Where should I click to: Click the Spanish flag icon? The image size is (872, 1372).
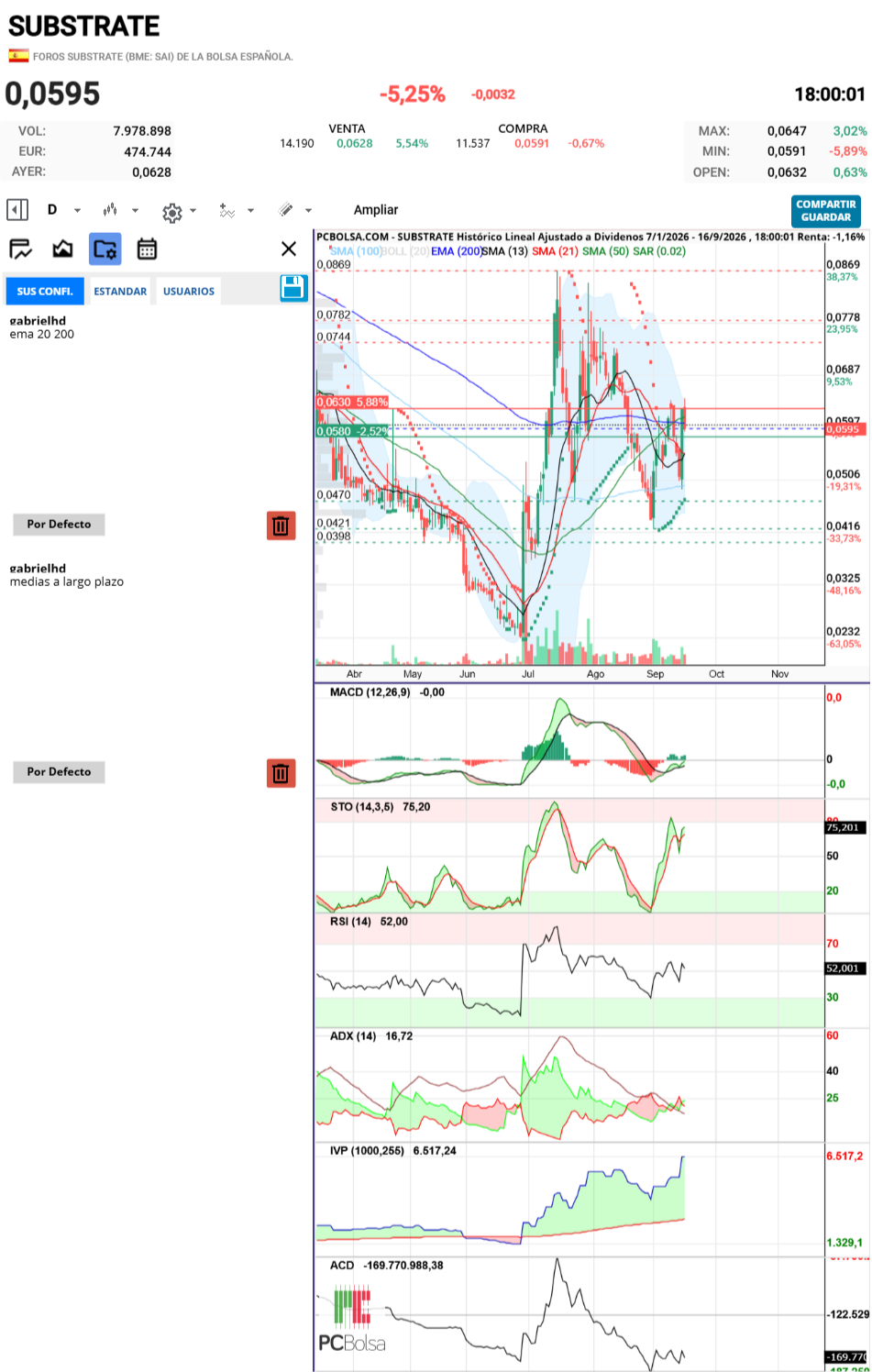[x=18, y=56]
